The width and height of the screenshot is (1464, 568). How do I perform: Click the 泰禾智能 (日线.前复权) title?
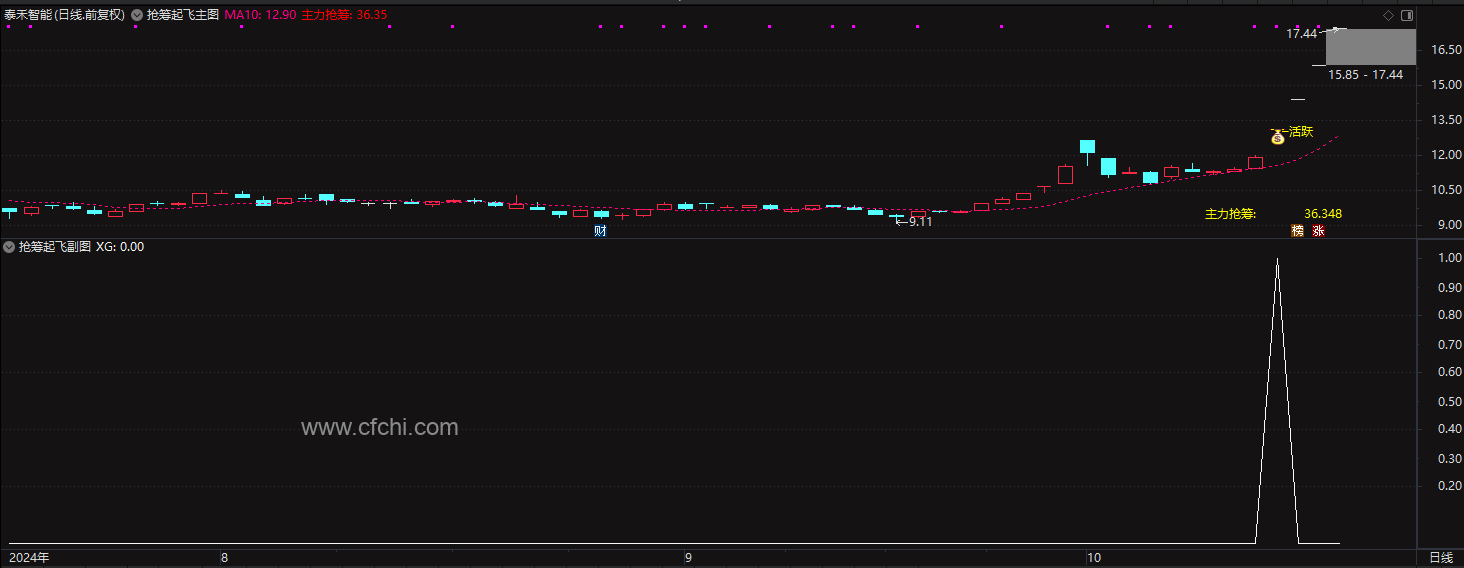click(x=65, y=15)
